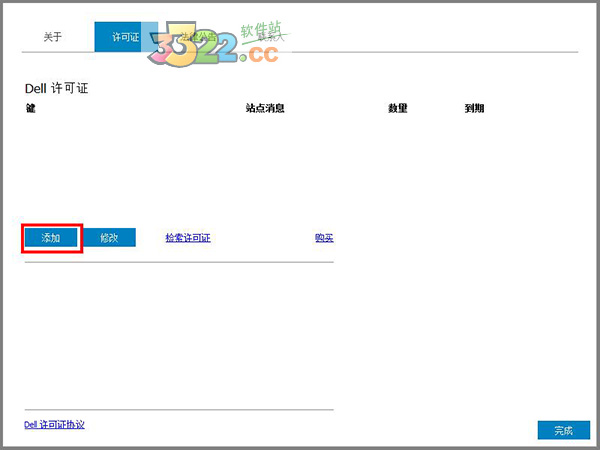Select the 许可证 tab

coord(126,37)
